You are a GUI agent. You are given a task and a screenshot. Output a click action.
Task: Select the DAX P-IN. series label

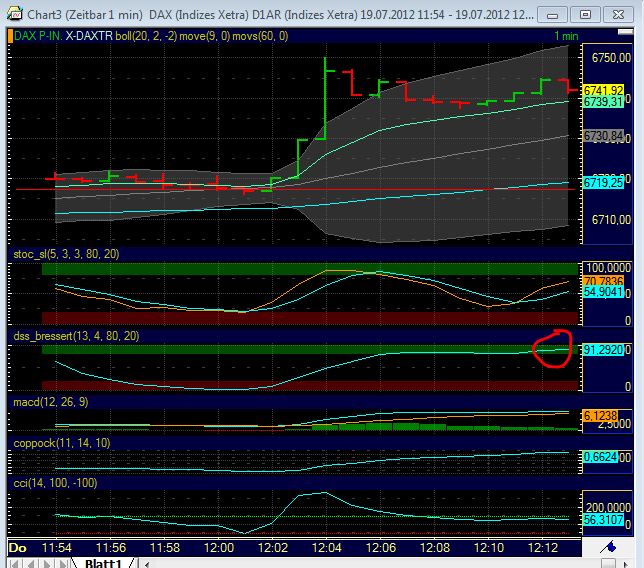point(38,36)
